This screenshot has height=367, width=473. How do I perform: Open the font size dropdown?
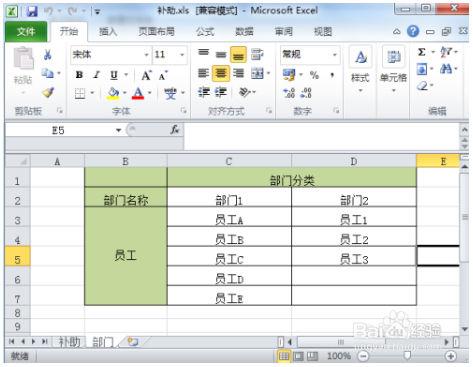(182, 55)
